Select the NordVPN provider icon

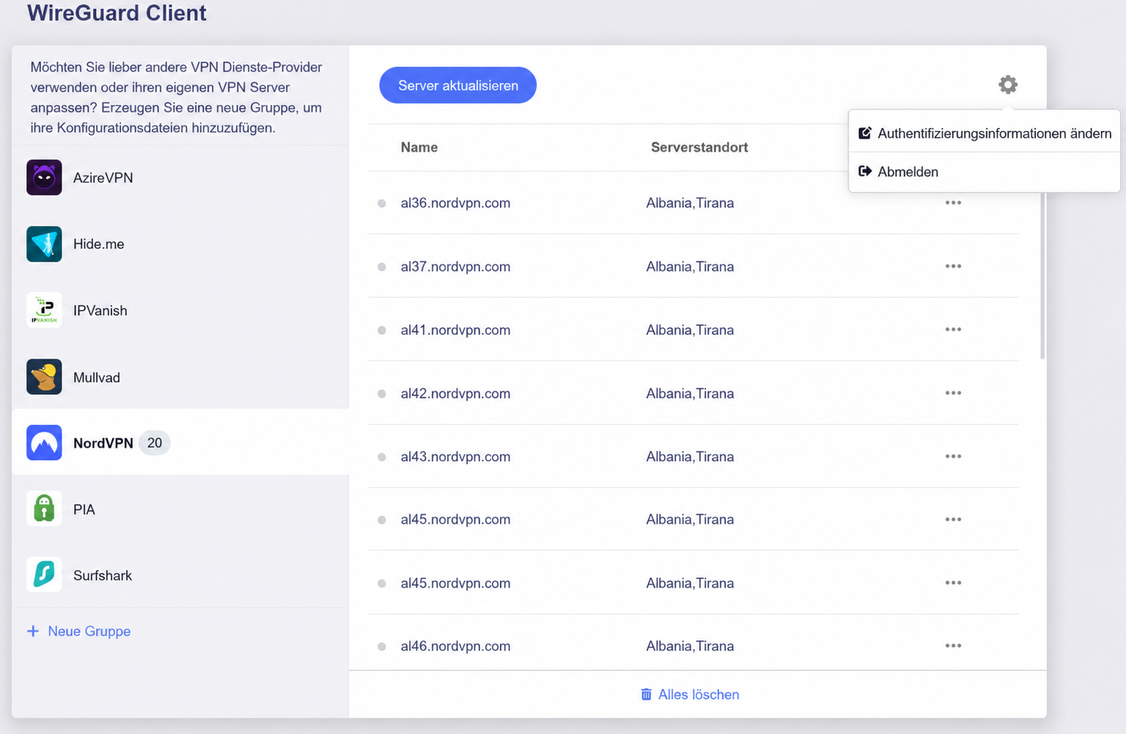coord(44,442)
